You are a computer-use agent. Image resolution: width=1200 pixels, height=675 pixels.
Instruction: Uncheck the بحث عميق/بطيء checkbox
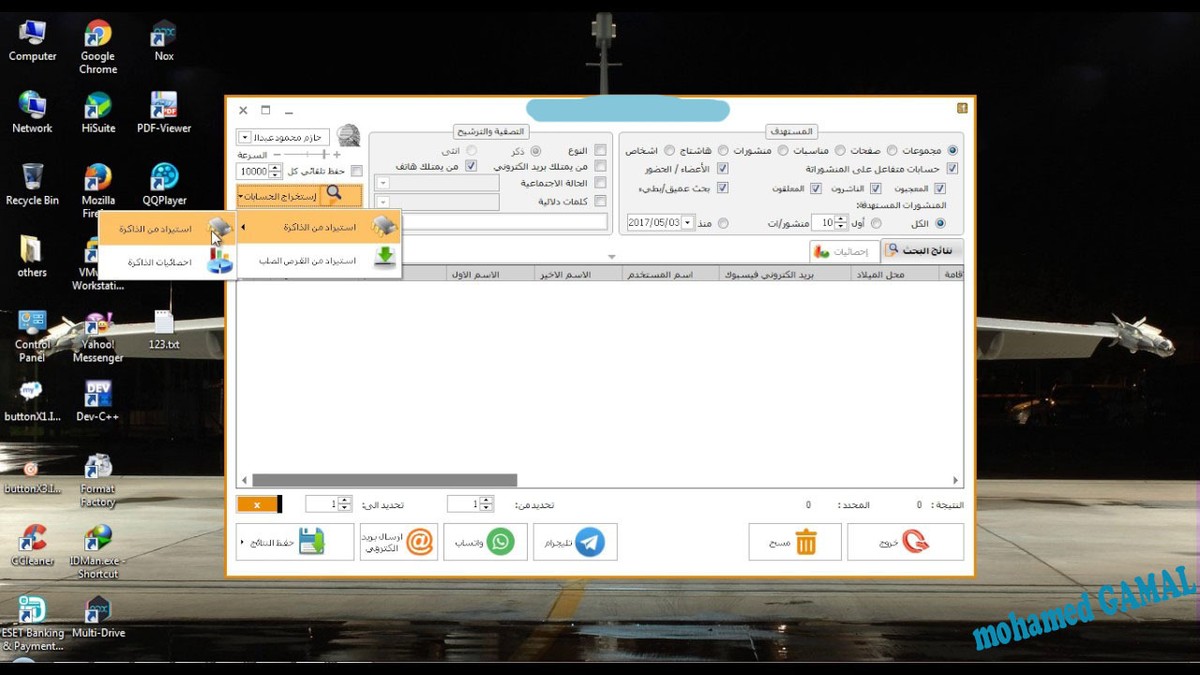click(723, 188)
